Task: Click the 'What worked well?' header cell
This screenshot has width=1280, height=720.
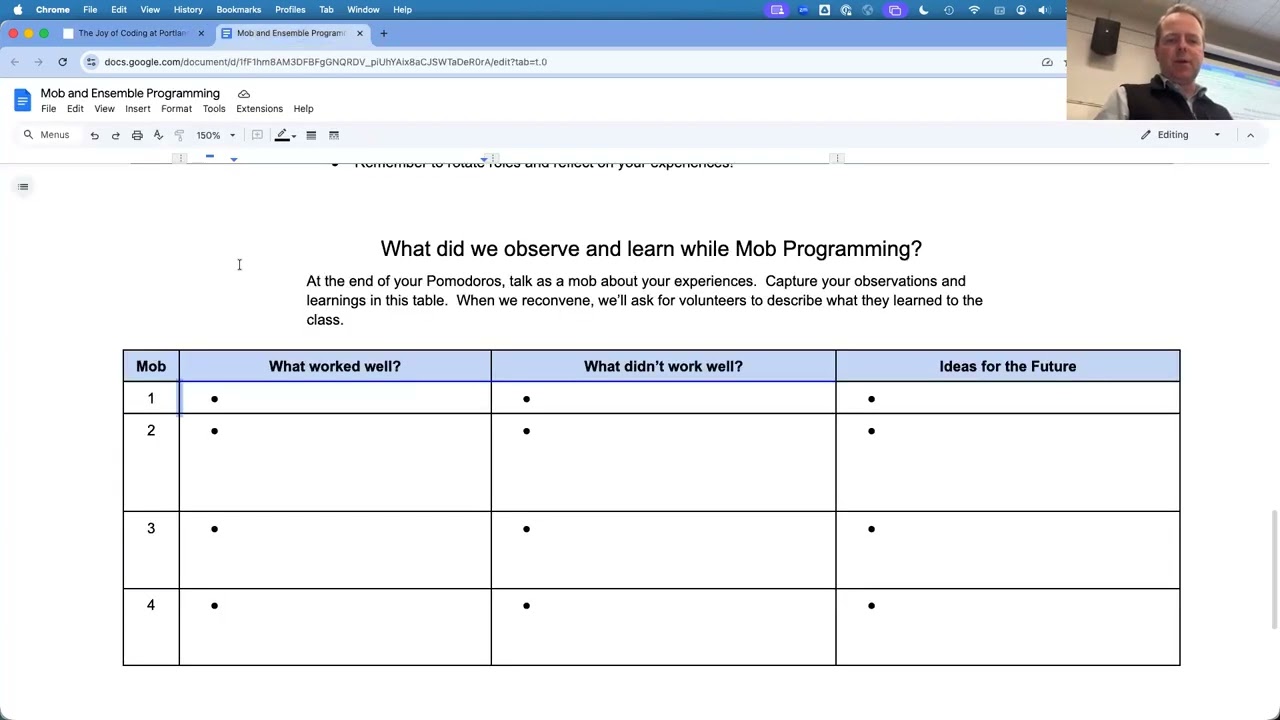Action: 335,366
